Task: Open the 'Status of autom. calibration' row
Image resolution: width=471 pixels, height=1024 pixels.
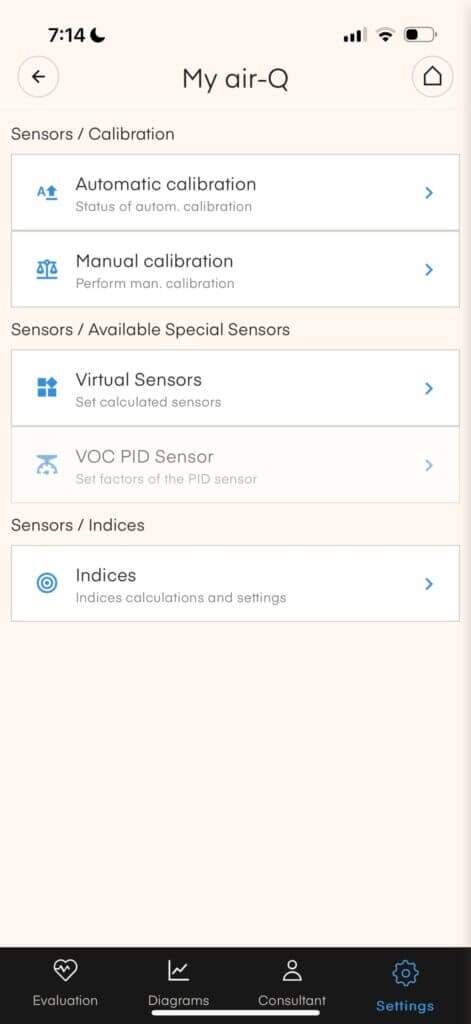Action: 235,193
